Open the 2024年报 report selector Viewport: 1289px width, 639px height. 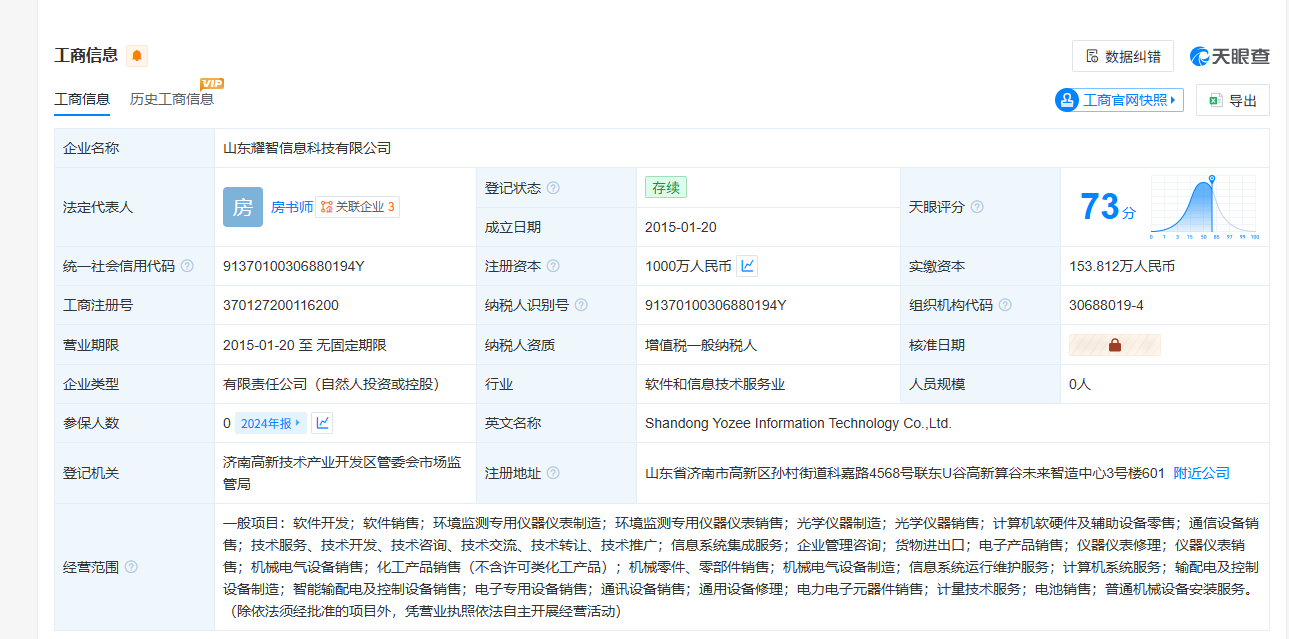pyautogui.click(x=270, y=423)
